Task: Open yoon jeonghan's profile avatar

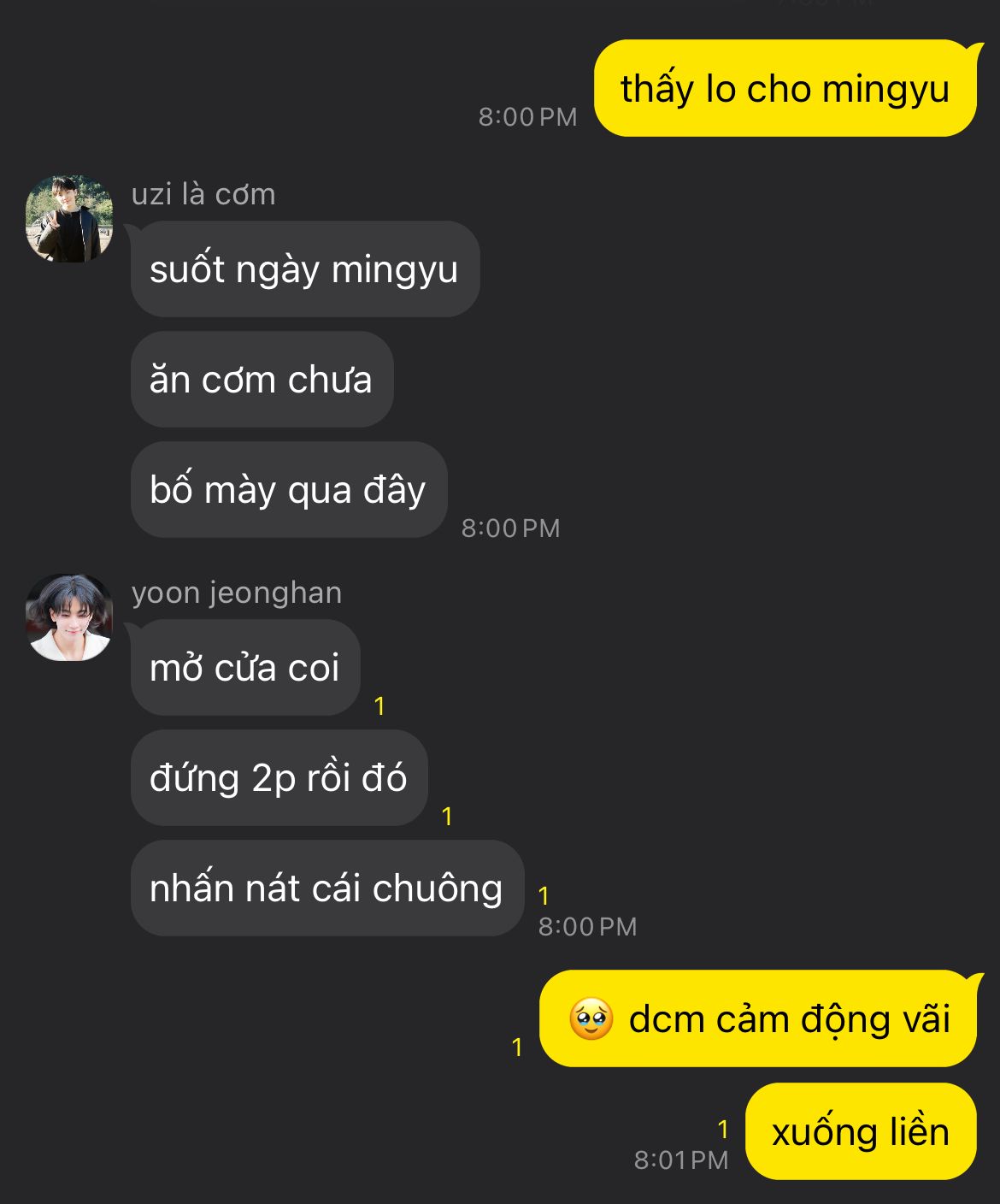Action: tap(69, 617)
